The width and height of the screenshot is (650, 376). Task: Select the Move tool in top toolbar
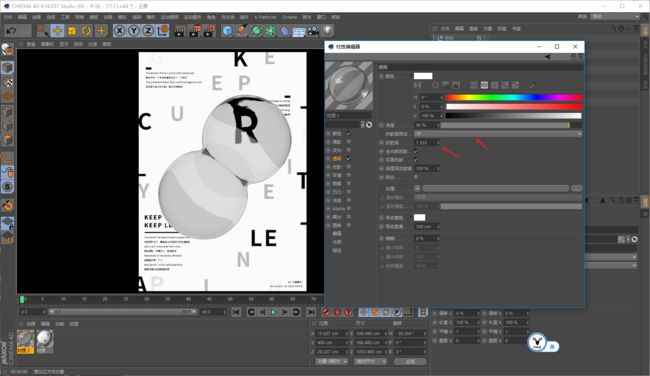pyautogui.click(x=58, y=31)
